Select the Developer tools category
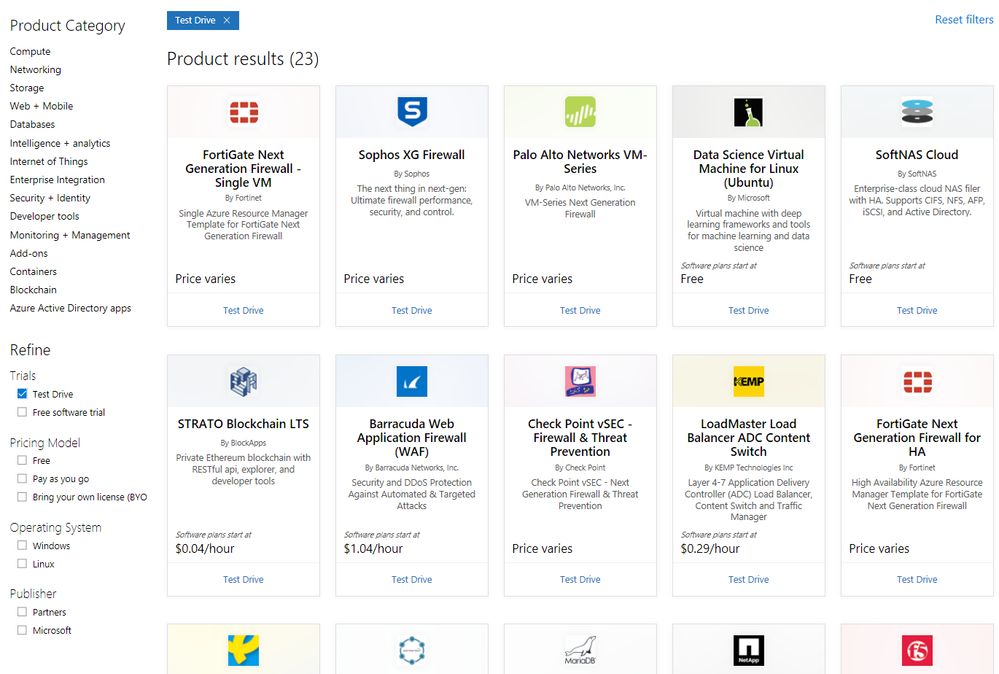Viewport: 999px width, 674px height. (x=45, y=216)
